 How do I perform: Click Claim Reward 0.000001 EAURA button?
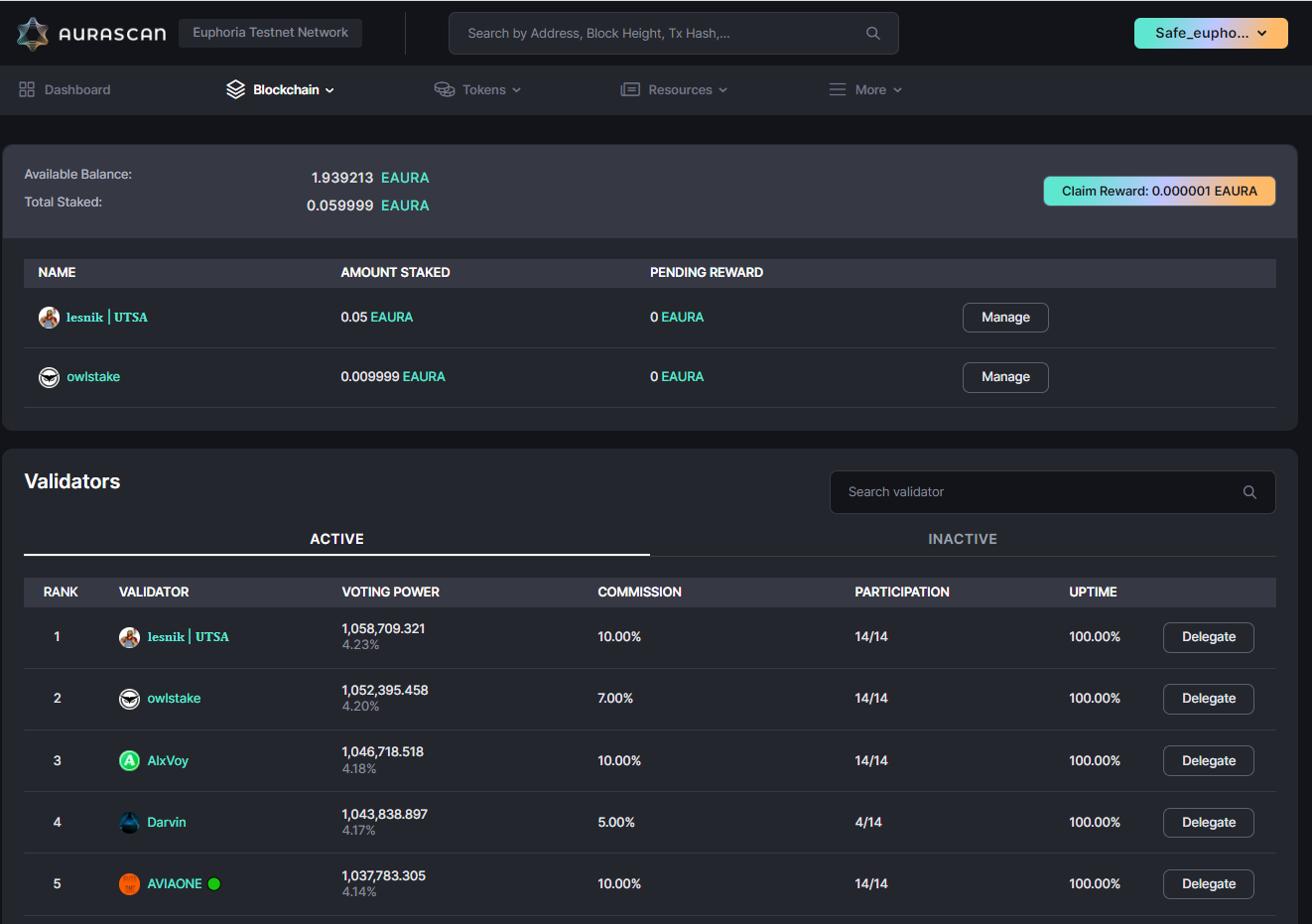(x=1159, y=192)
